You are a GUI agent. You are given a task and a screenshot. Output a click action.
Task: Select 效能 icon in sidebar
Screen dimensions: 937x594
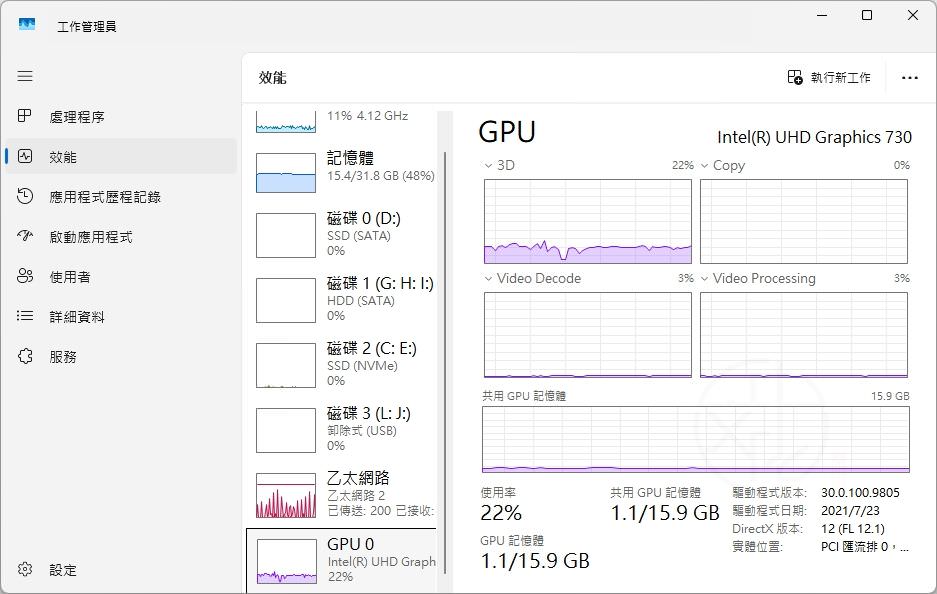(x=25, y=157)
